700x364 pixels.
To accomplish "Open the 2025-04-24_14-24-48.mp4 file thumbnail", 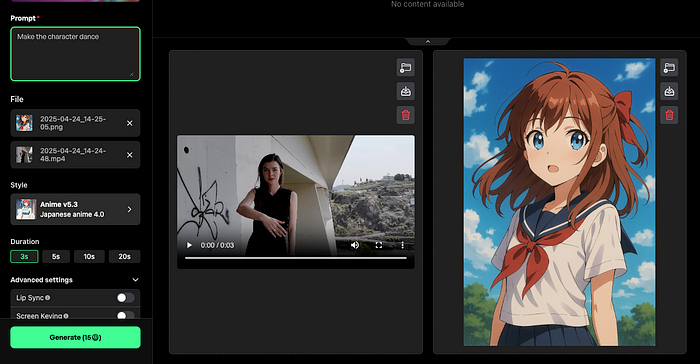I will pyautogui.click(x=24, y=155).
